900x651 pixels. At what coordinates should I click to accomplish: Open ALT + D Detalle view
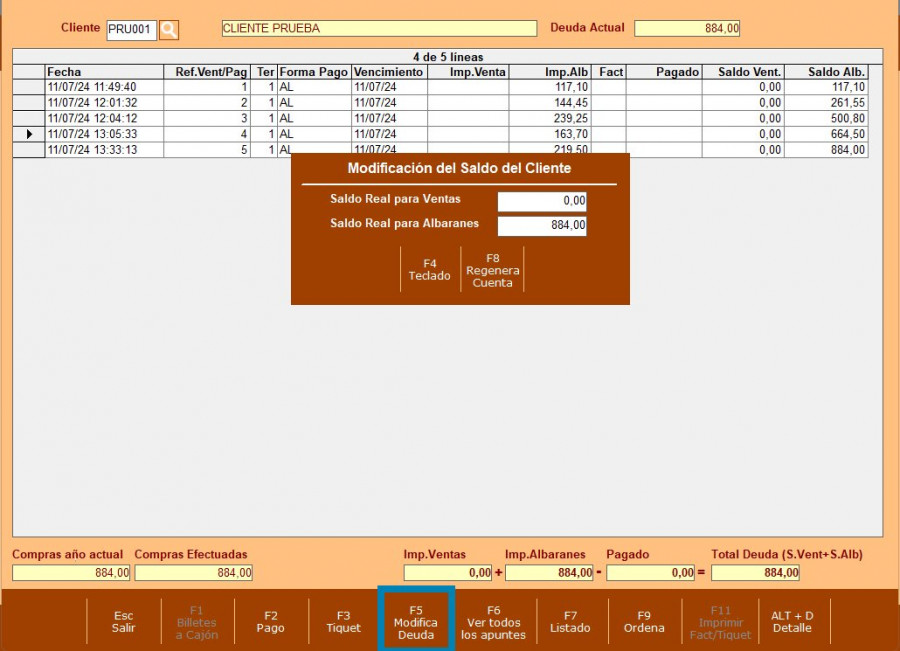(792, 622)
